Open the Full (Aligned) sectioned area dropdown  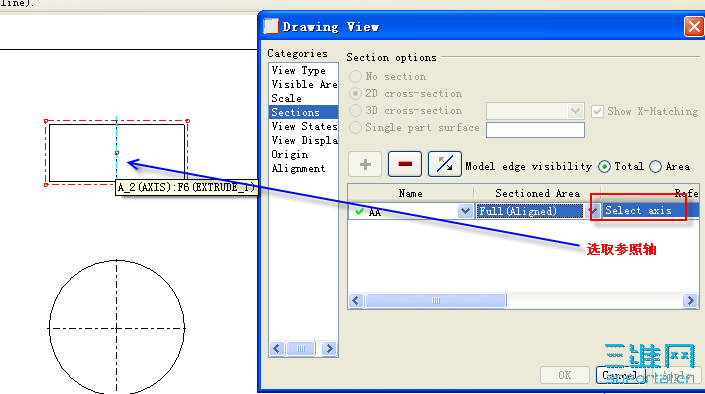coord(593,211)
